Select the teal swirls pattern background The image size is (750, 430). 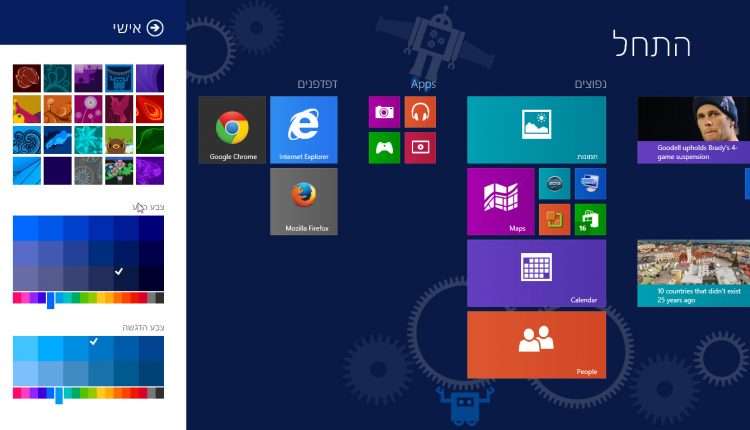click(57, 78)
